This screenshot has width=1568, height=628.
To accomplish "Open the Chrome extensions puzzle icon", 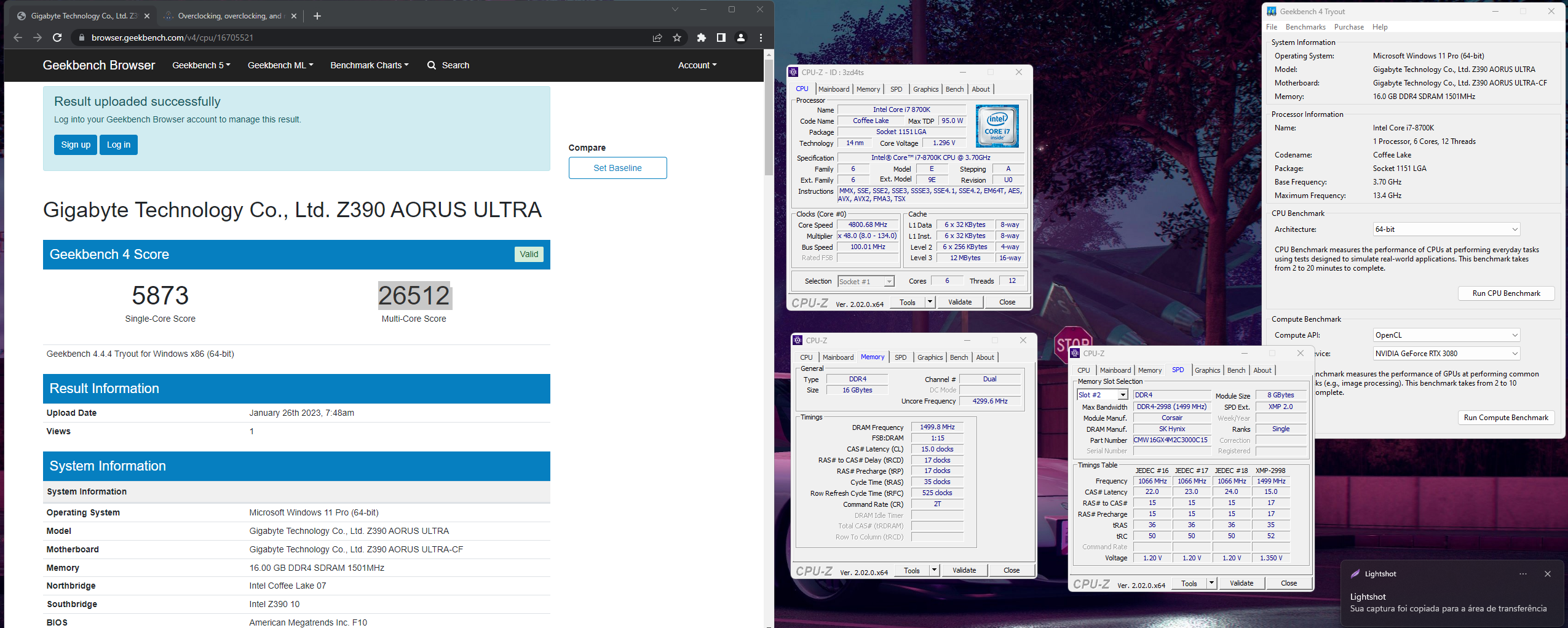I will (701, 38).
